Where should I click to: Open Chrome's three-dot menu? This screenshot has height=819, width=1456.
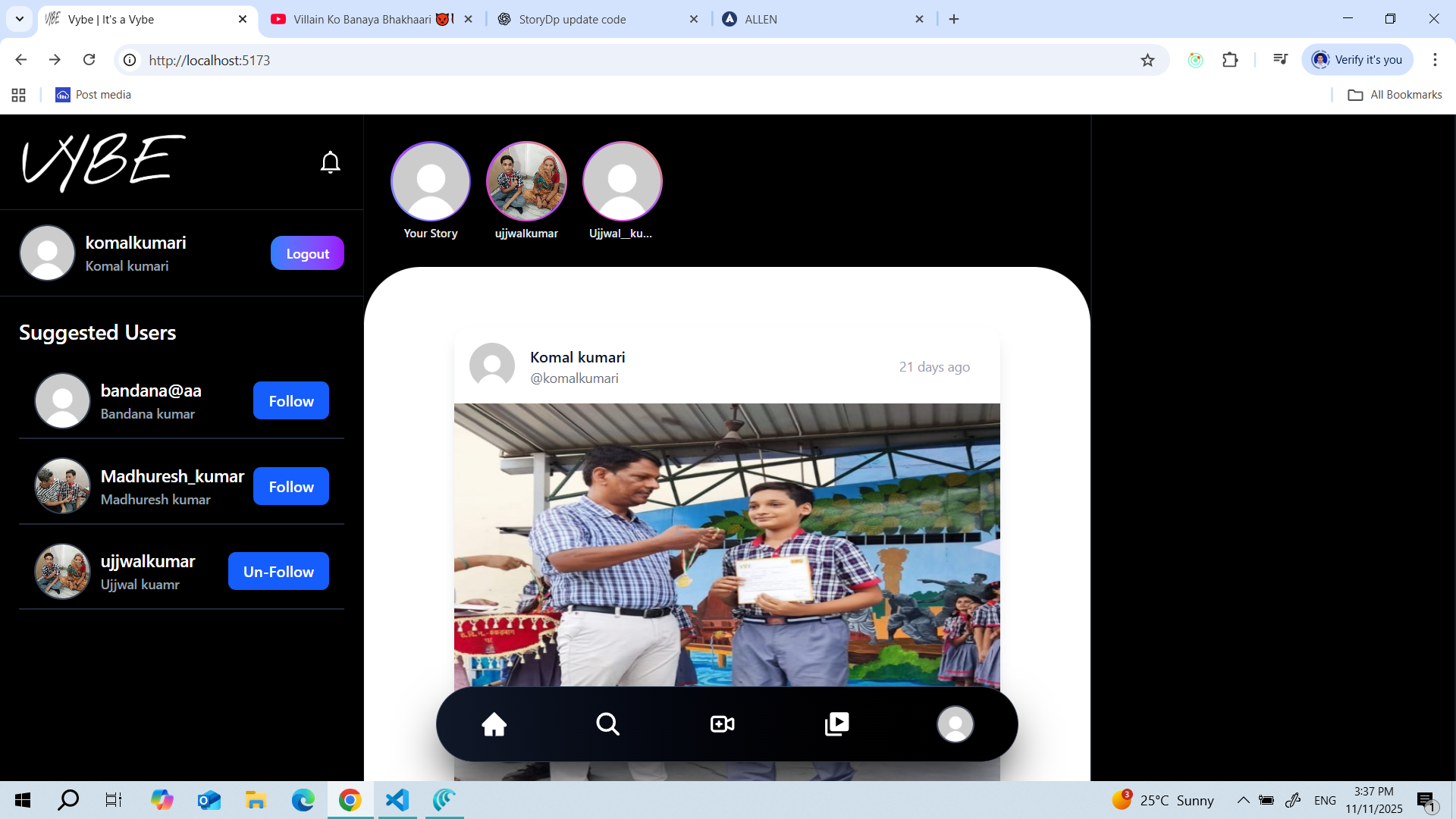1436,60
